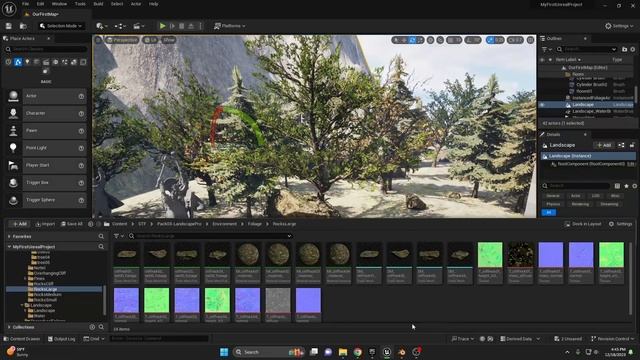Select the Physics filter in Details

pos(553,204)
